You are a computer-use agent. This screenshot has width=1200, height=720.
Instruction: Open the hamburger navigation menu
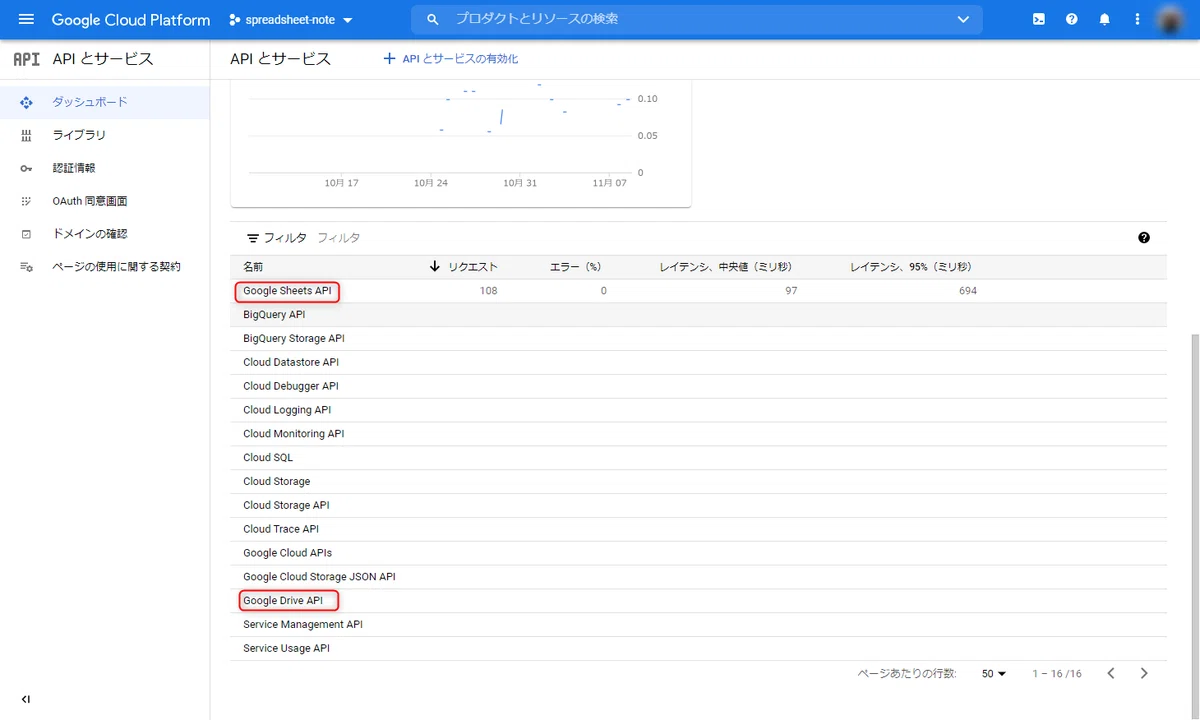pos(26,20)
